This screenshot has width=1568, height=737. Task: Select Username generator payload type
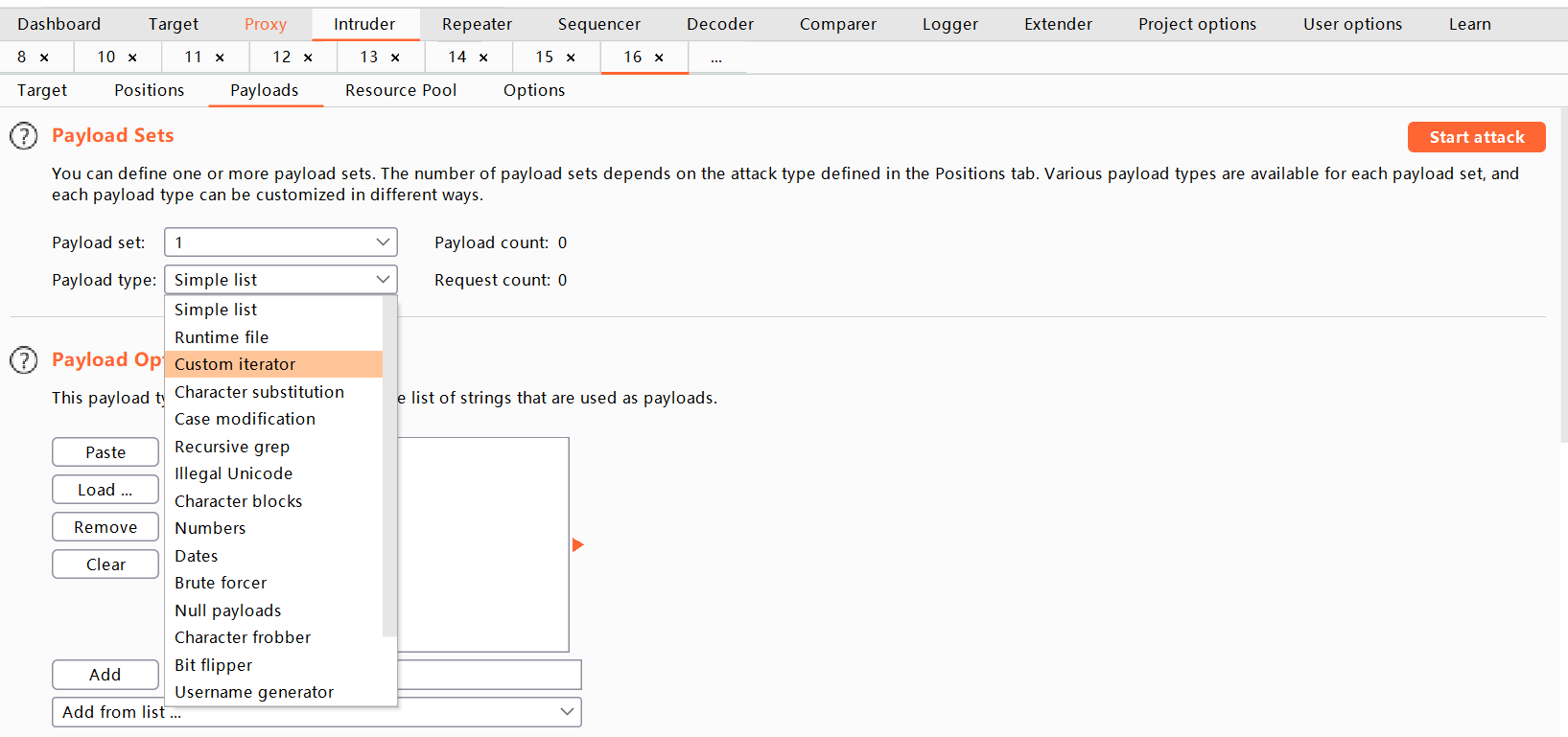point(273,692)
